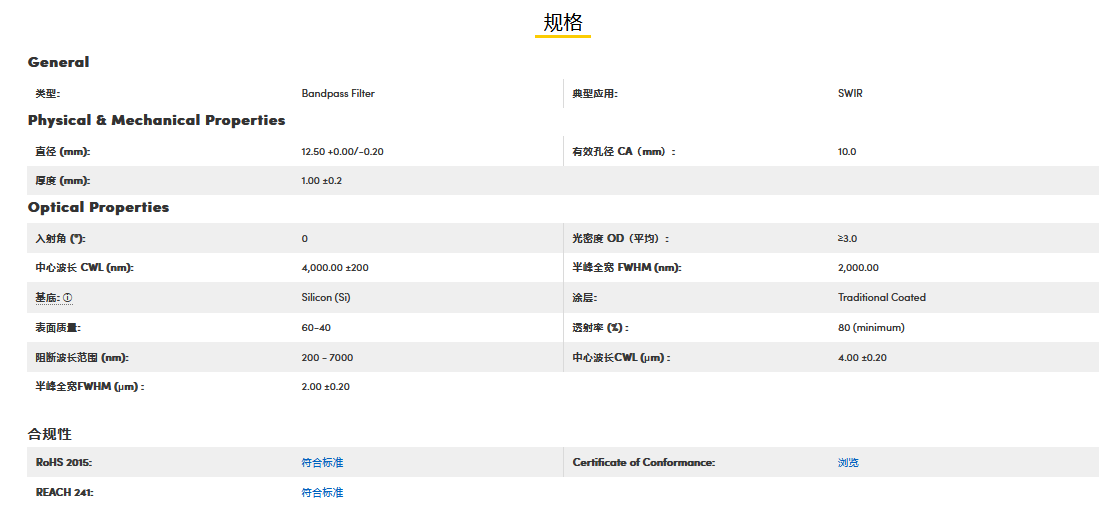1105x515 pixels.
Task: Select the 200 - 7000 blocking range value
Action: 327,357
